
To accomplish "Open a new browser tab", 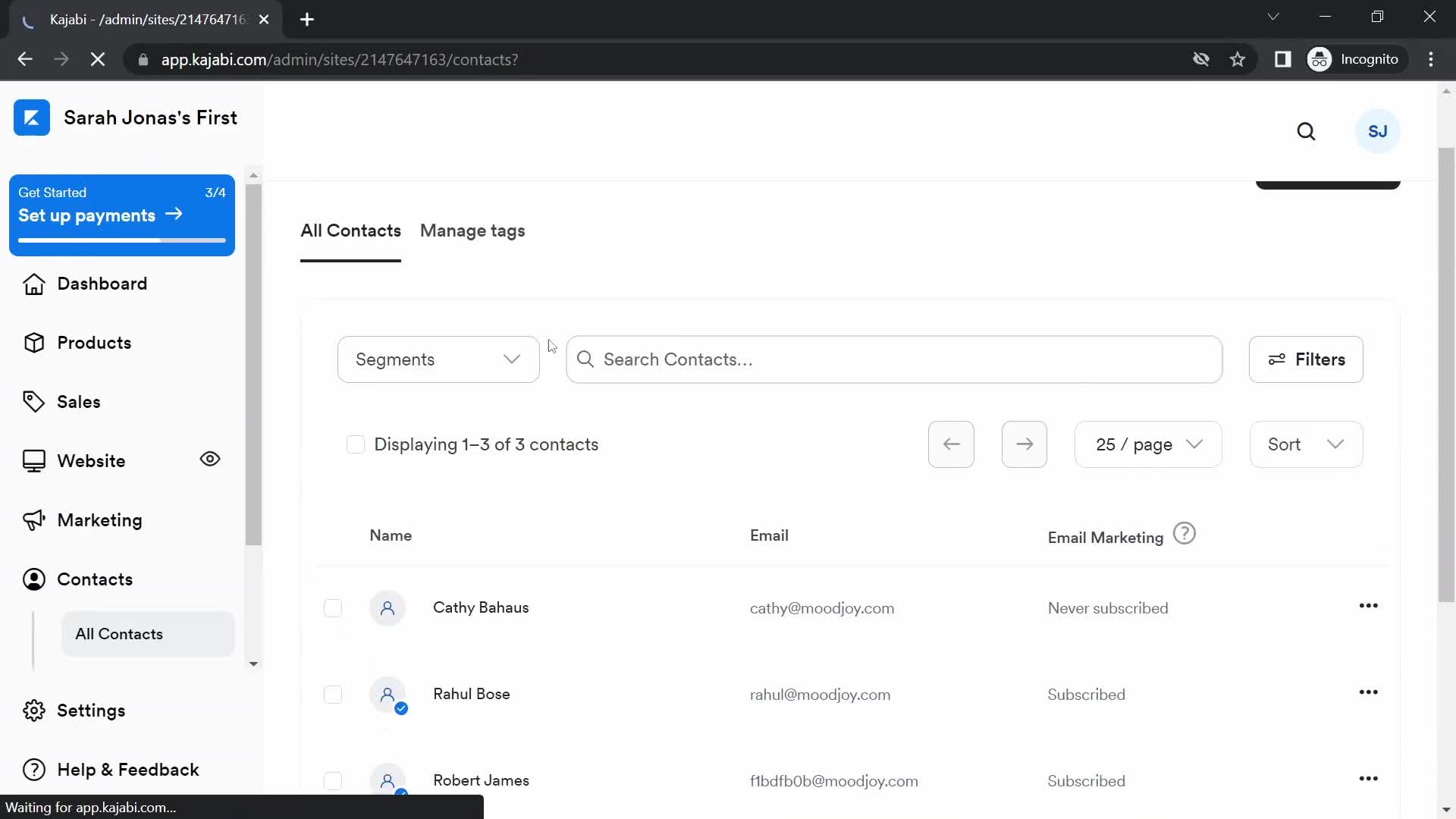I will click(x=307, y=20).
